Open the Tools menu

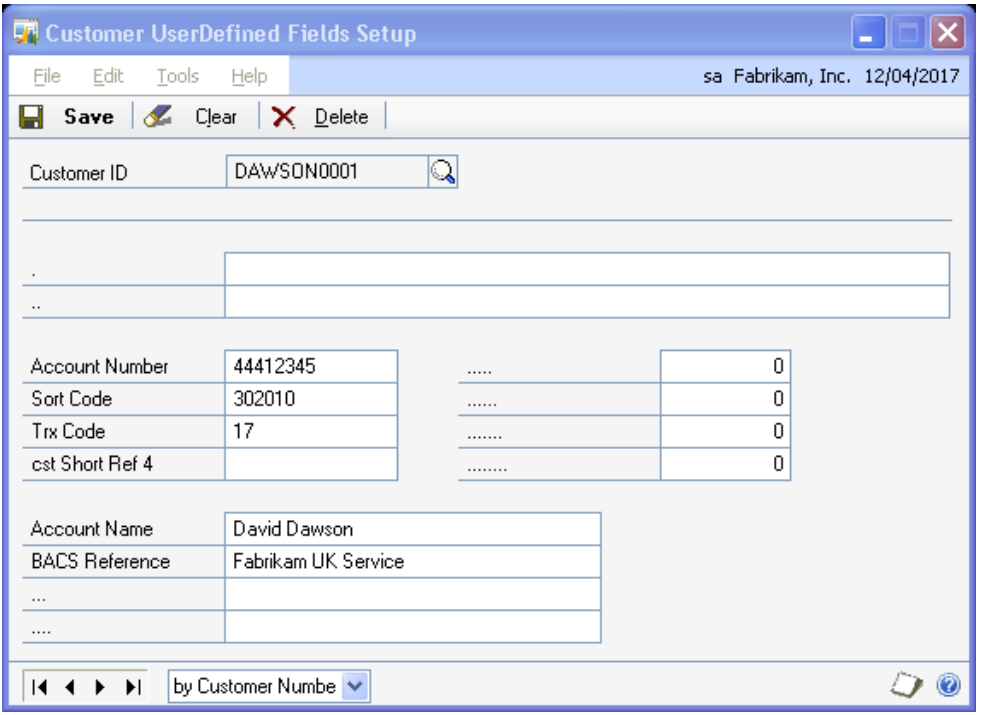177,76
